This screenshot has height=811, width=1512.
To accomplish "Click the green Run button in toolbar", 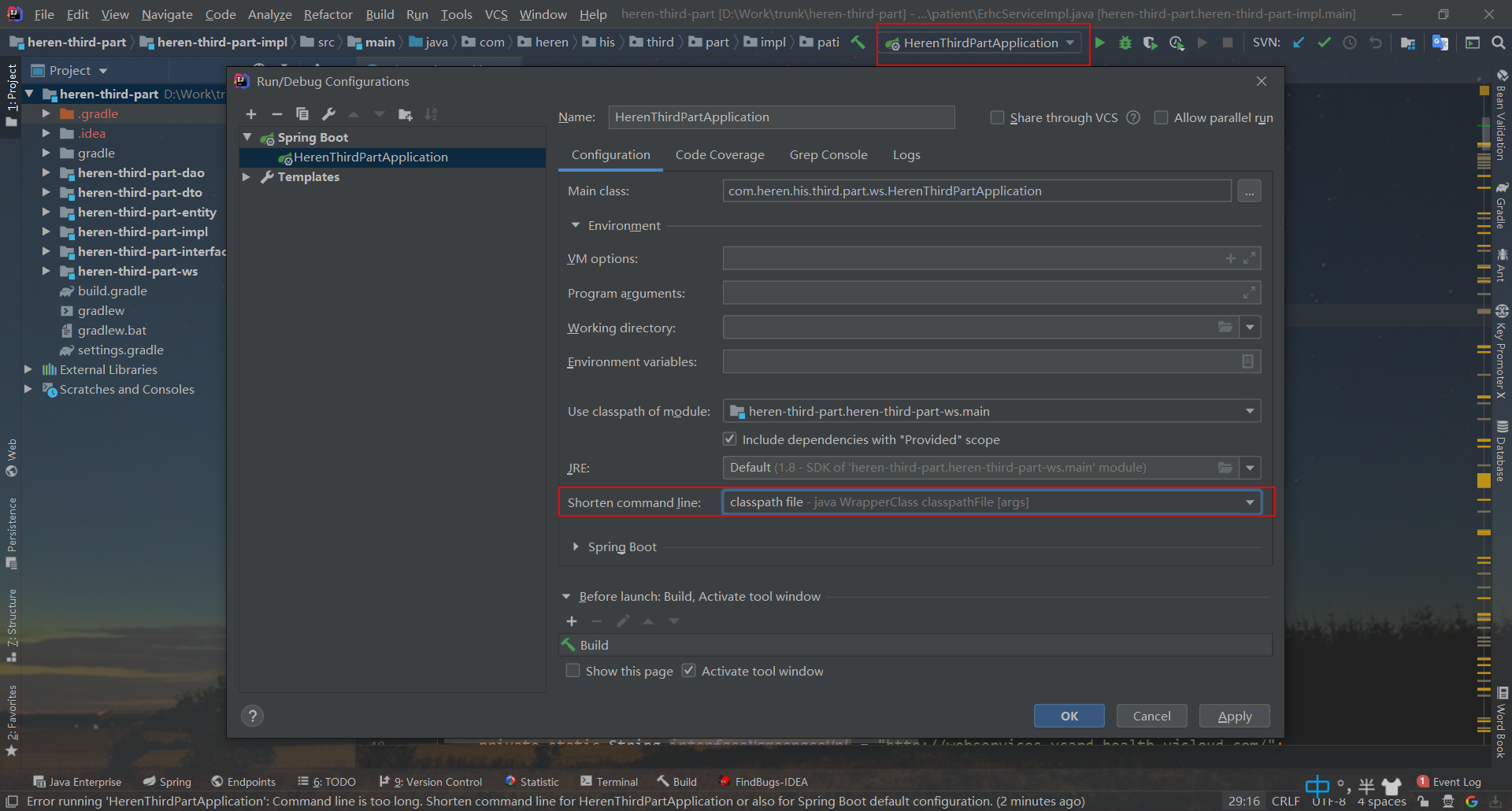I will [x=1100, y=43].
